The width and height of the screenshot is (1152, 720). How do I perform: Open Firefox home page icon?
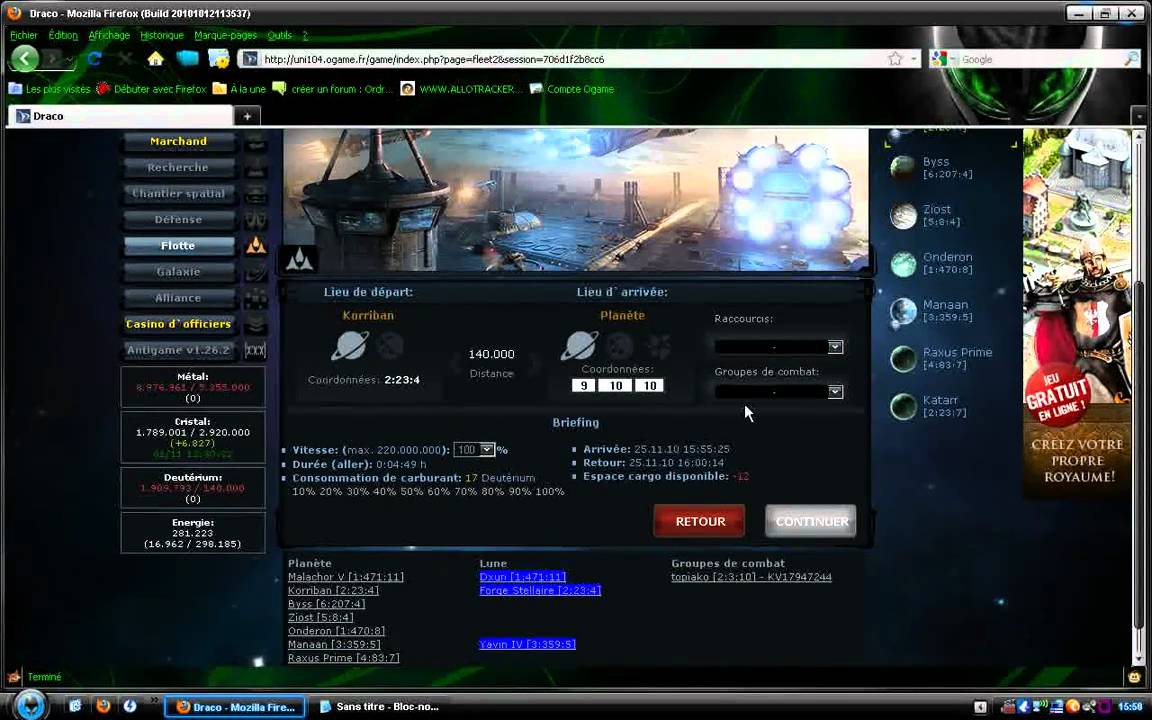click(155, 59)
